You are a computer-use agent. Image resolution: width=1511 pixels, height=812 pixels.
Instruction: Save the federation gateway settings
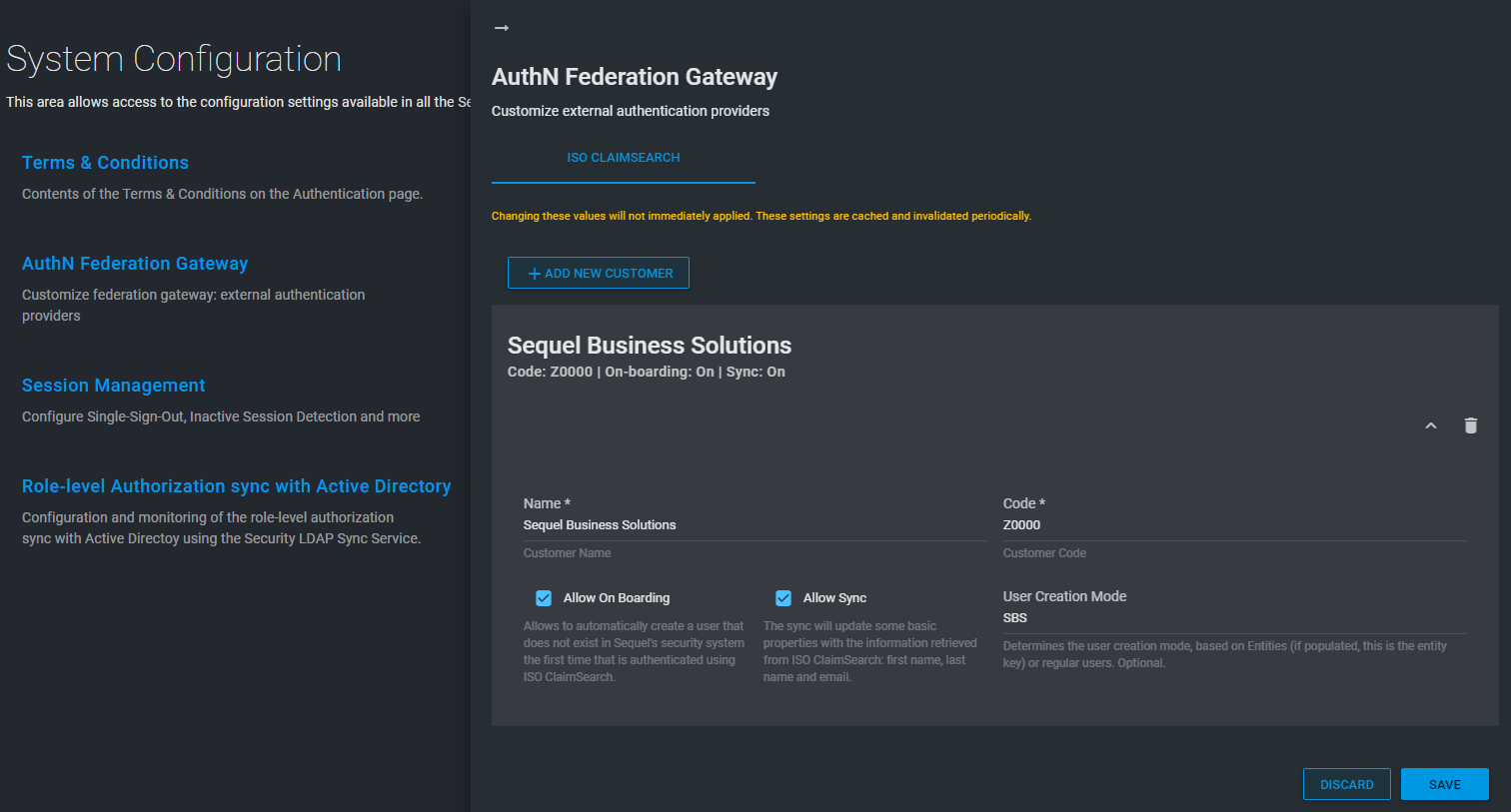(x=1445, y=784)
